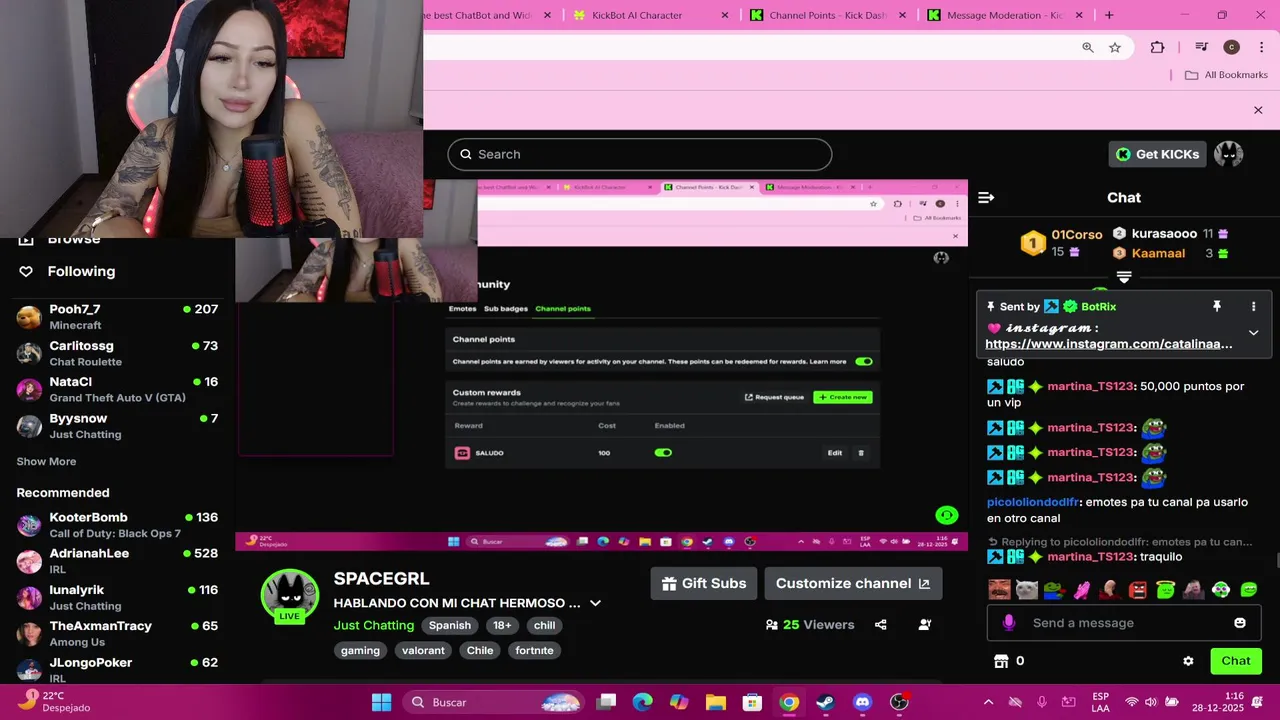
Task: Open chat settings gear
Action: click(1188, 661)
